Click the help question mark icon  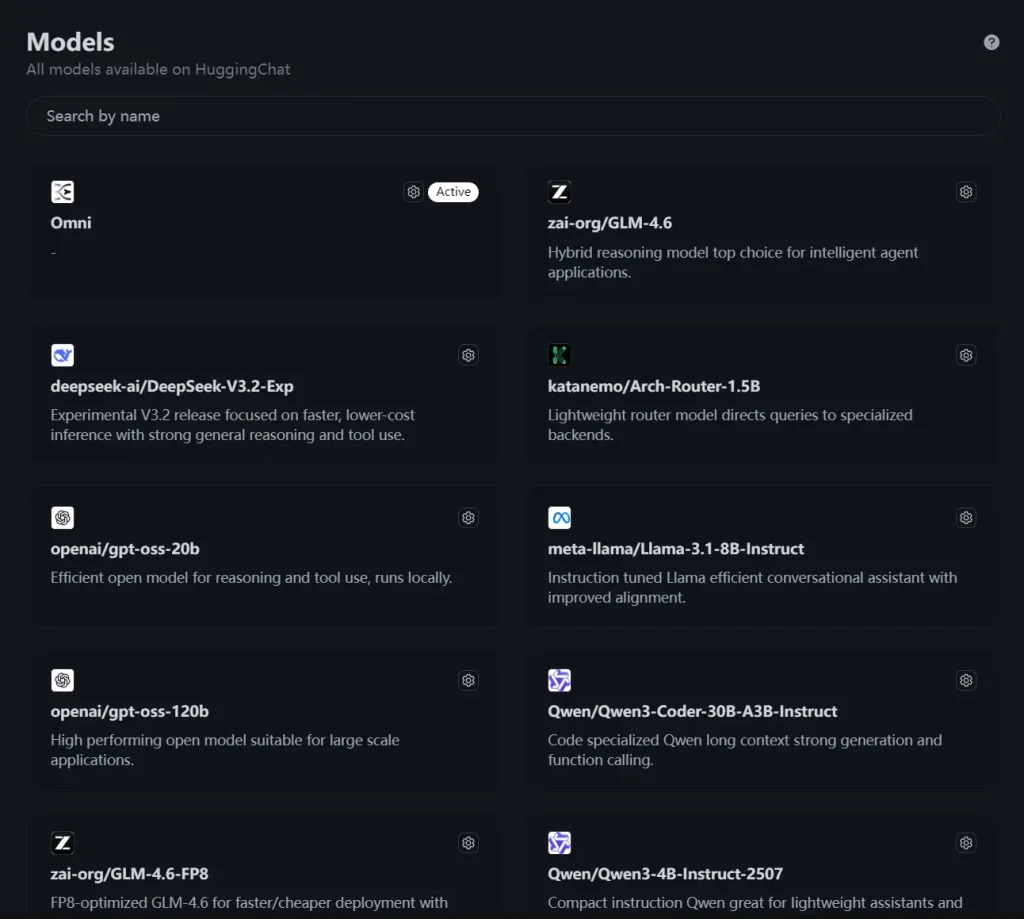pyautogui.click(x=991, y=41)
